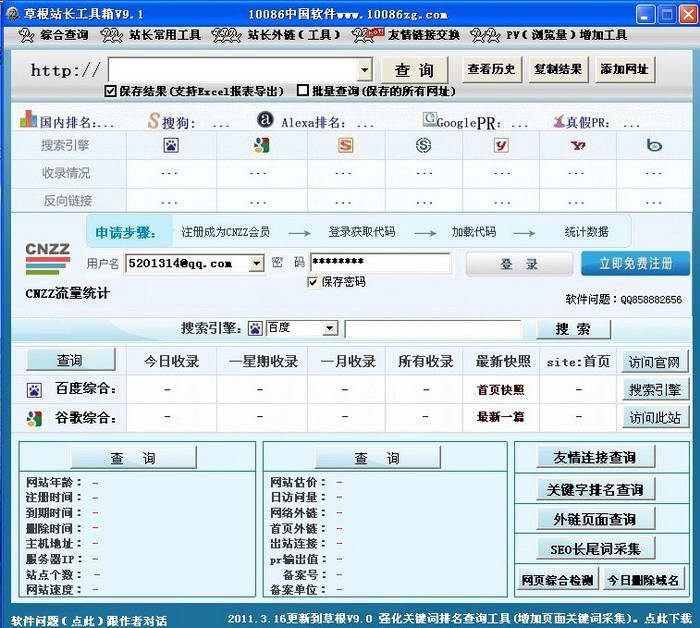The image size is (700, 628).
Task: Click the Alexa round a icon
Action: click(x=265, y=119)
